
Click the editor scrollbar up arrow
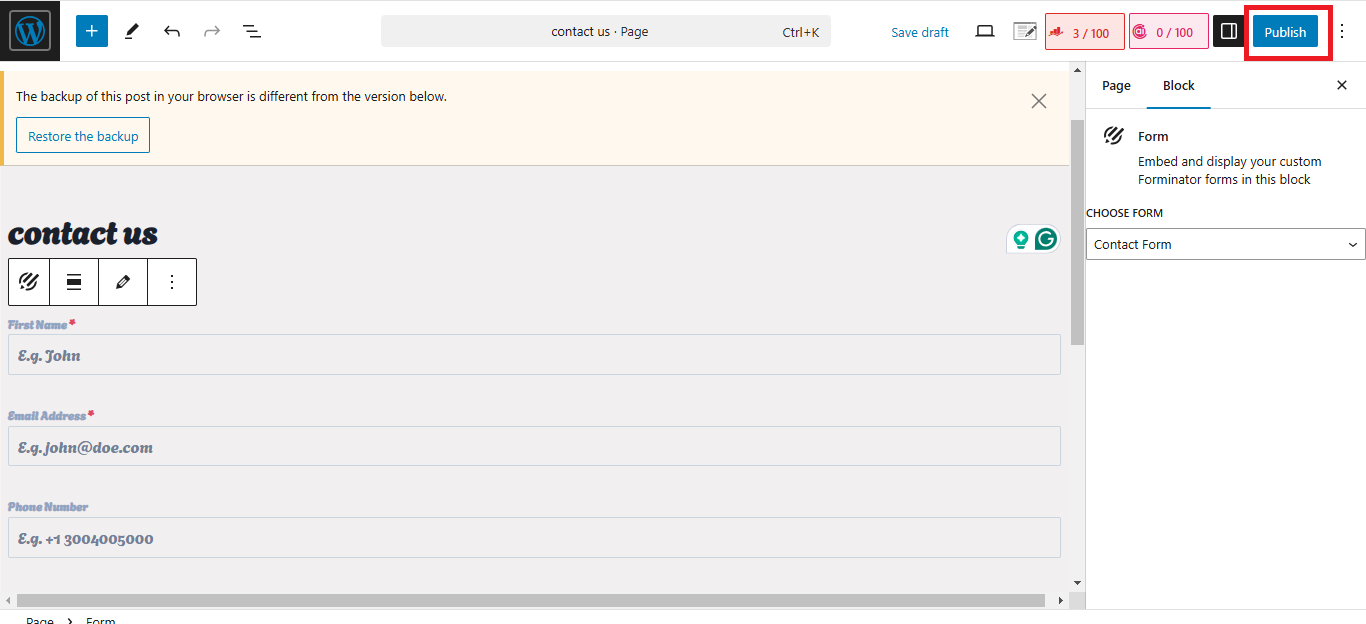[x=1077, y=70]
